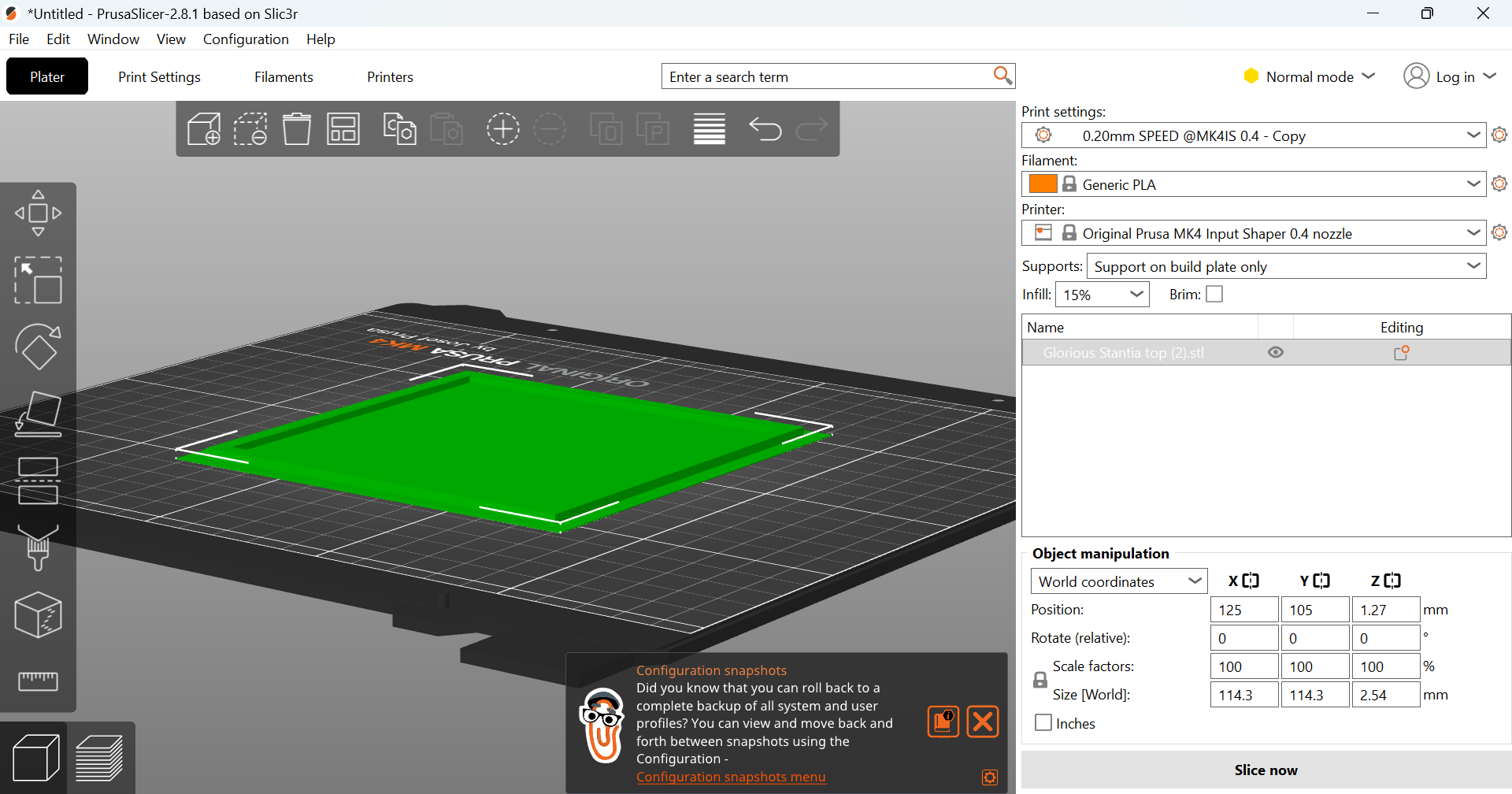Open the Generic PLA filament dropdown
The height and width of the screenshot is (794, 1512).
(x=1254, y=184)
